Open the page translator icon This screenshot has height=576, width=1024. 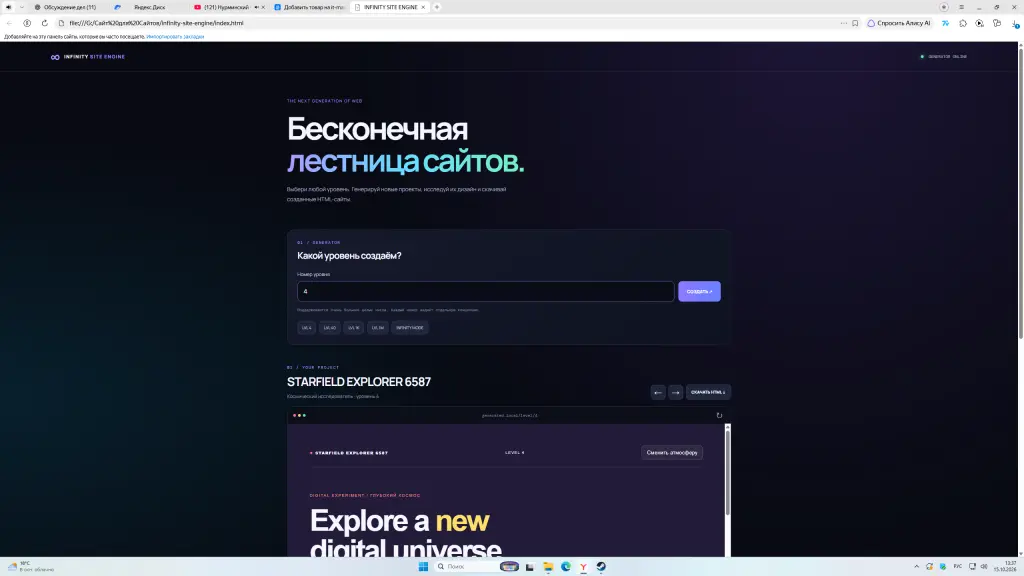945,23
